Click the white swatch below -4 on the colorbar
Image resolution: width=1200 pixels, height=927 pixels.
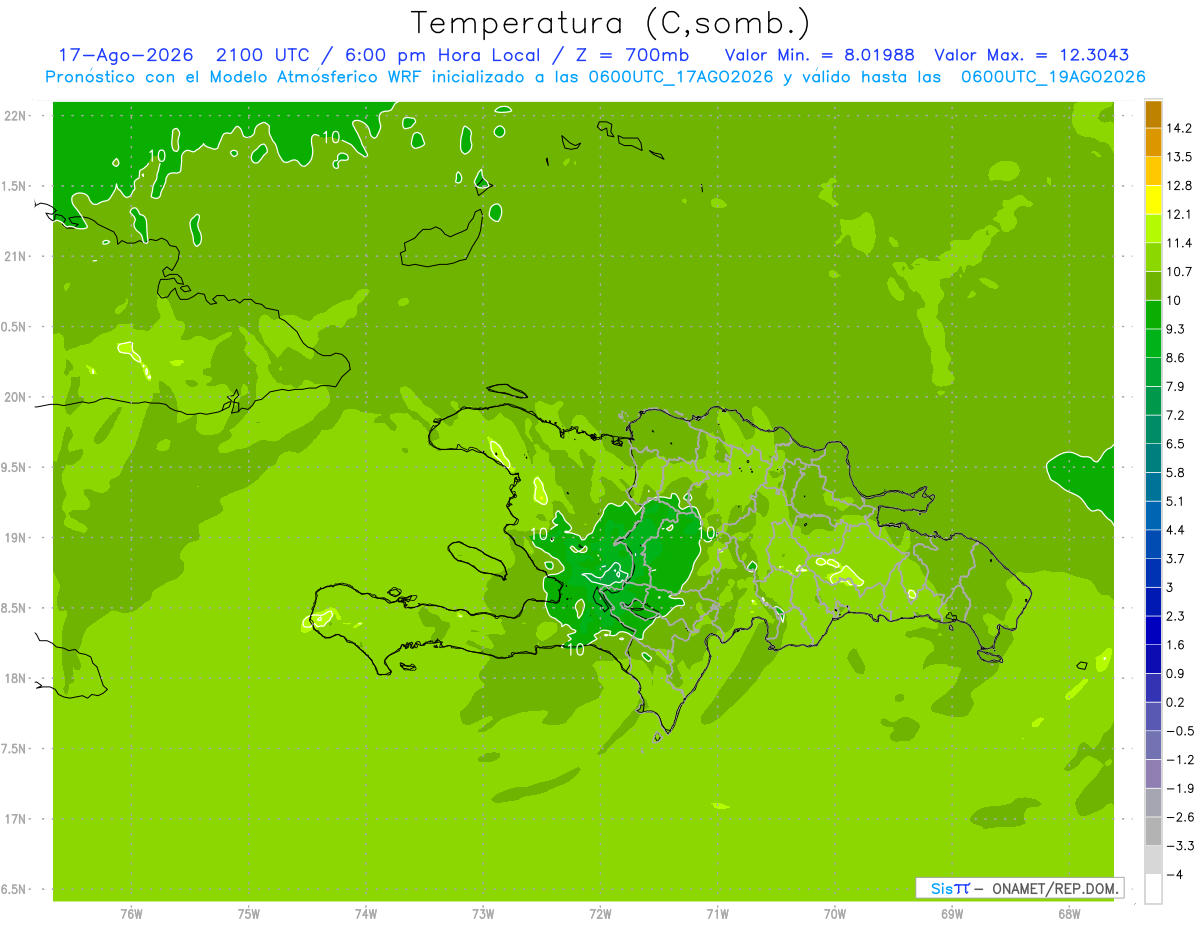(1153, 889)
